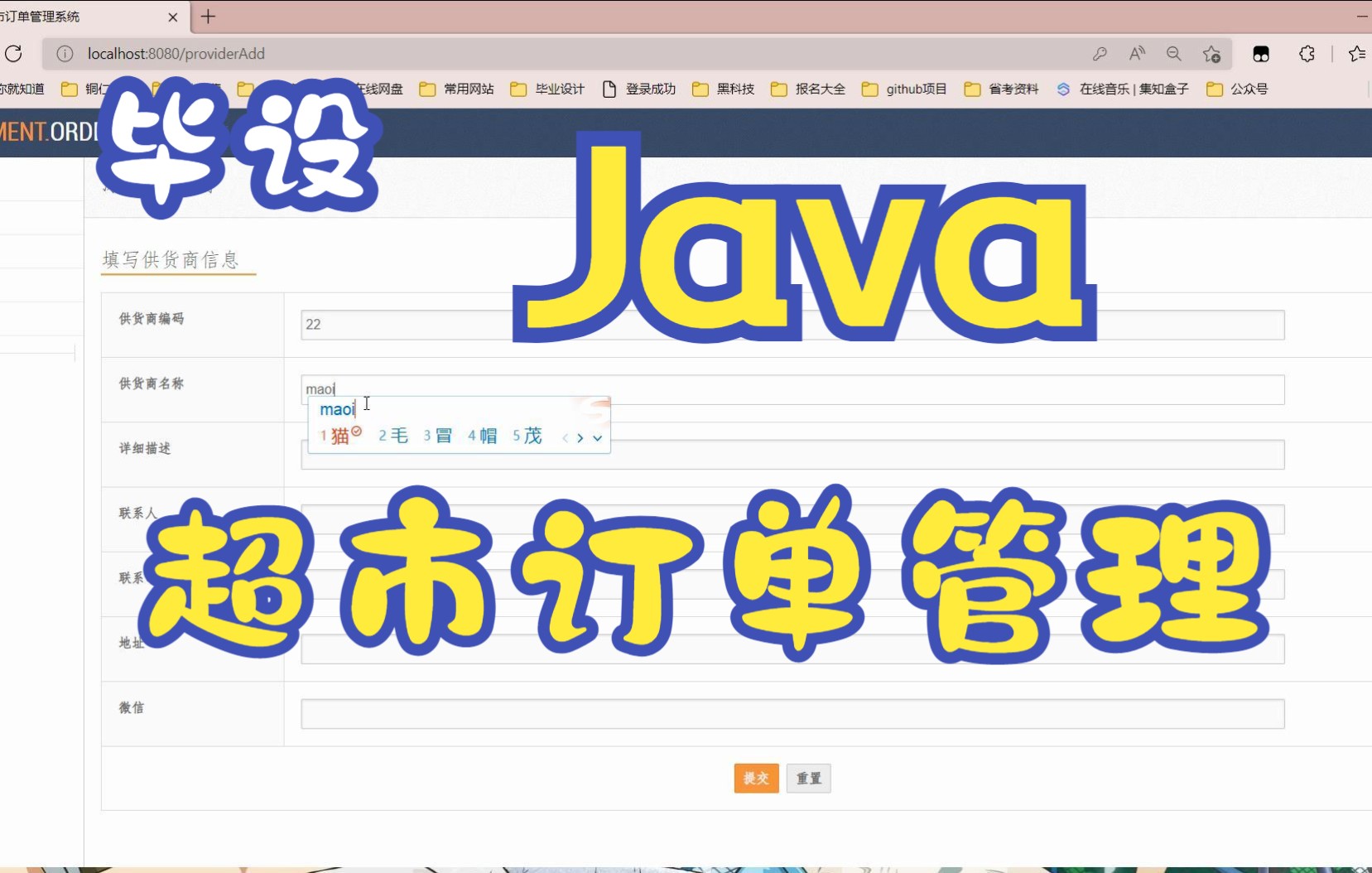The image size is (1372, 873).
Task: Click the 微信 input field
Action: [792, 714]
